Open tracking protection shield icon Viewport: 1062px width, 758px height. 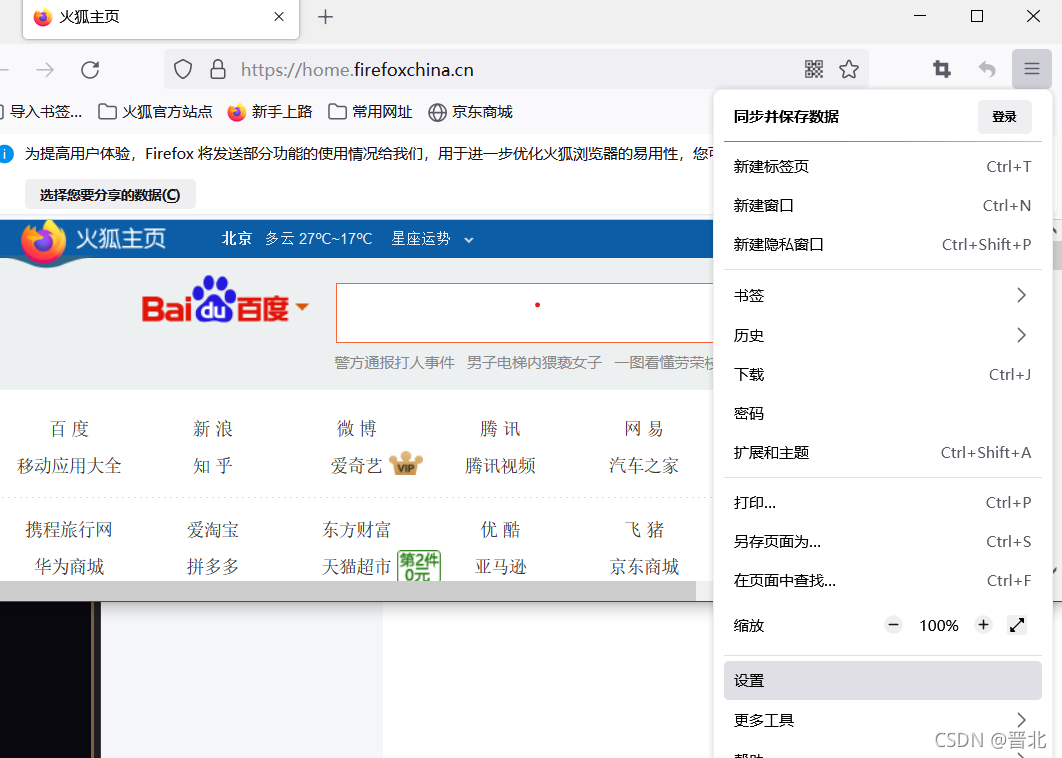click(x=183, y=70)
